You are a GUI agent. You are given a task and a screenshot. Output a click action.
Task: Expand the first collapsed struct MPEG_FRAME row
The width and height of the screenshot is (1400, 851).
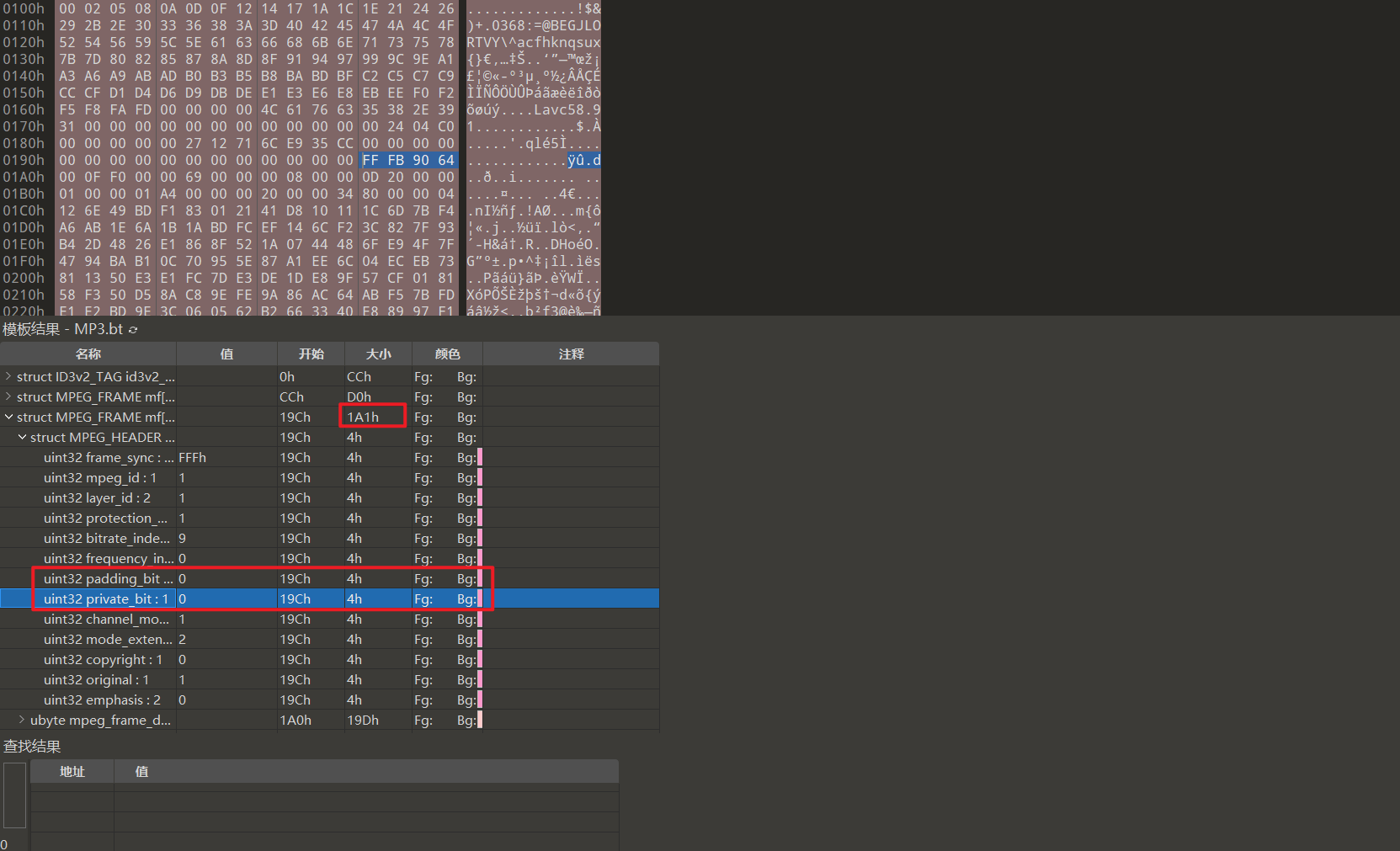tap(8, 396)
